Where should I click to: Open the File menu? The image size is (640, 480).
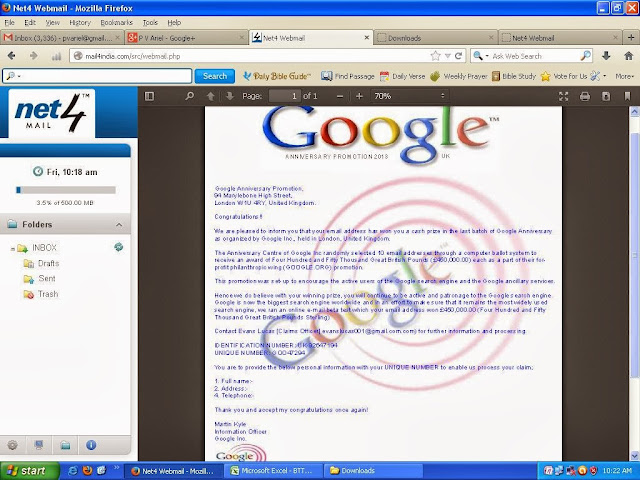pyautogui.click(x=9, y=23)
